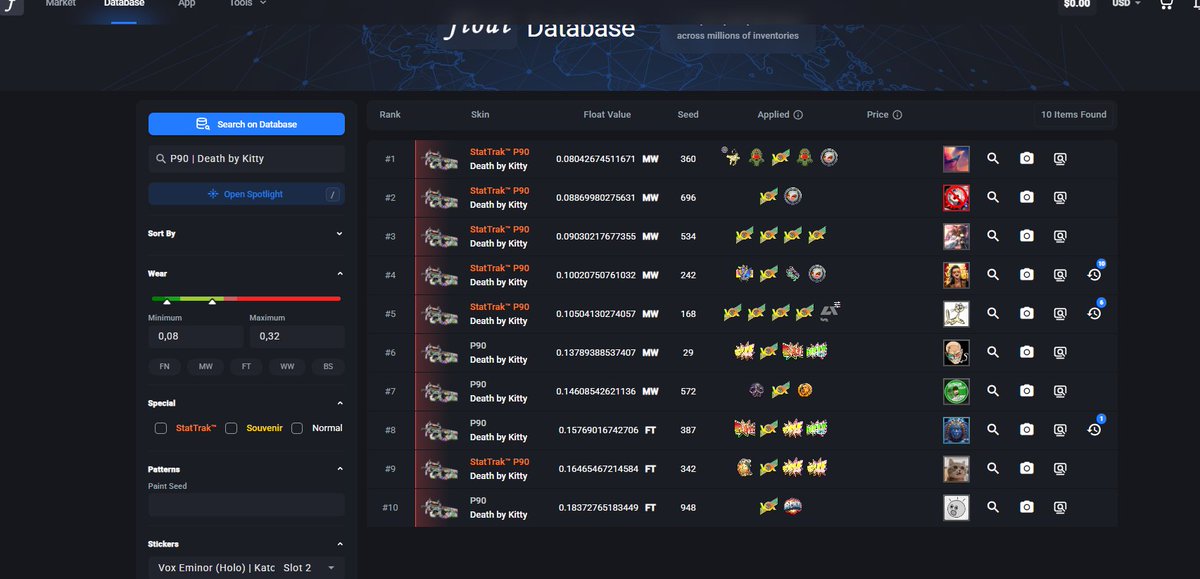
Task: Open screenshot camera for rank #10 row
Action: click(x=1026, y=507)
